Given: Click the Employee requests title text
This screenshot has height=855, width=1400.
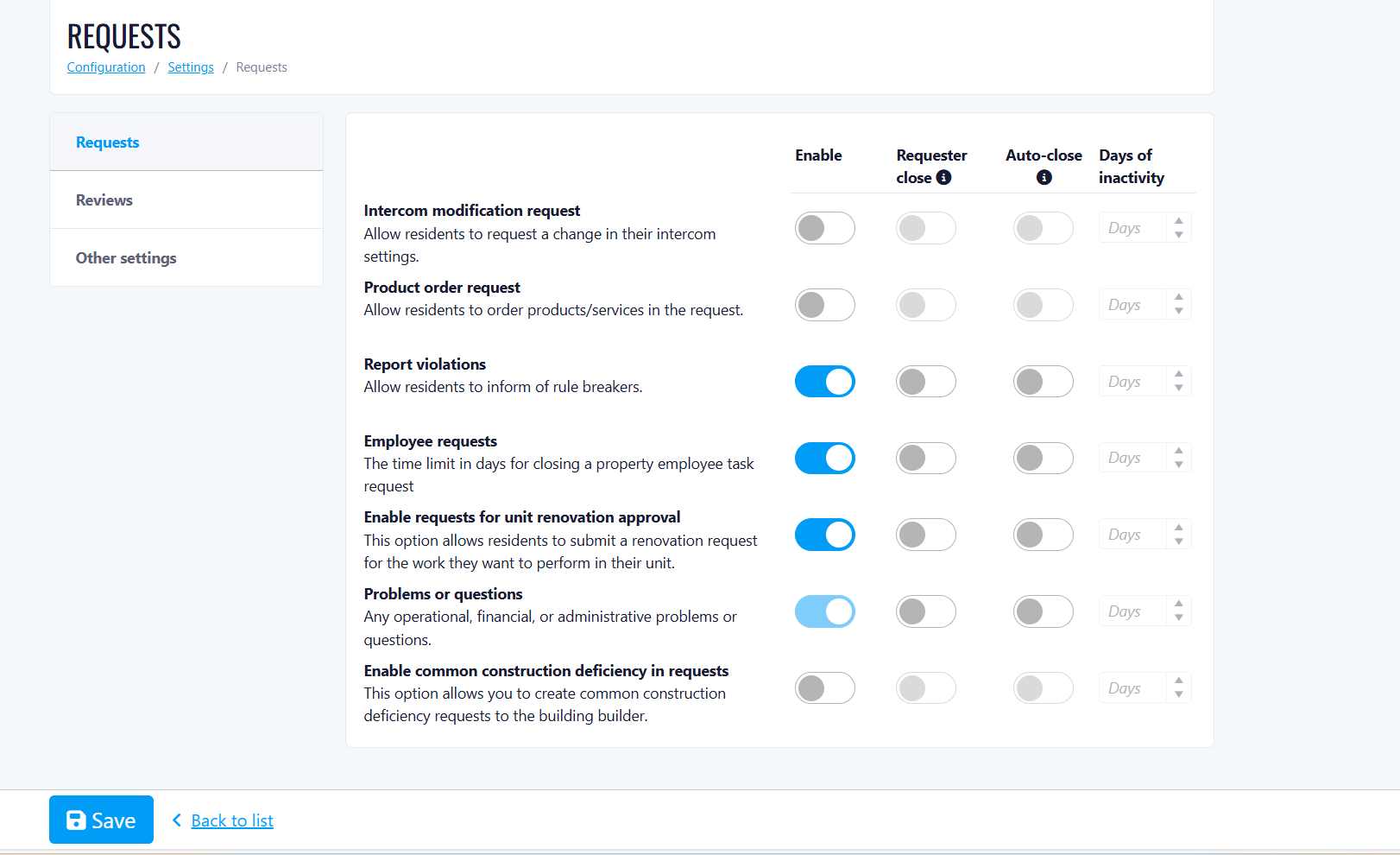Looking at the screenshot, I should pos(431,441).
